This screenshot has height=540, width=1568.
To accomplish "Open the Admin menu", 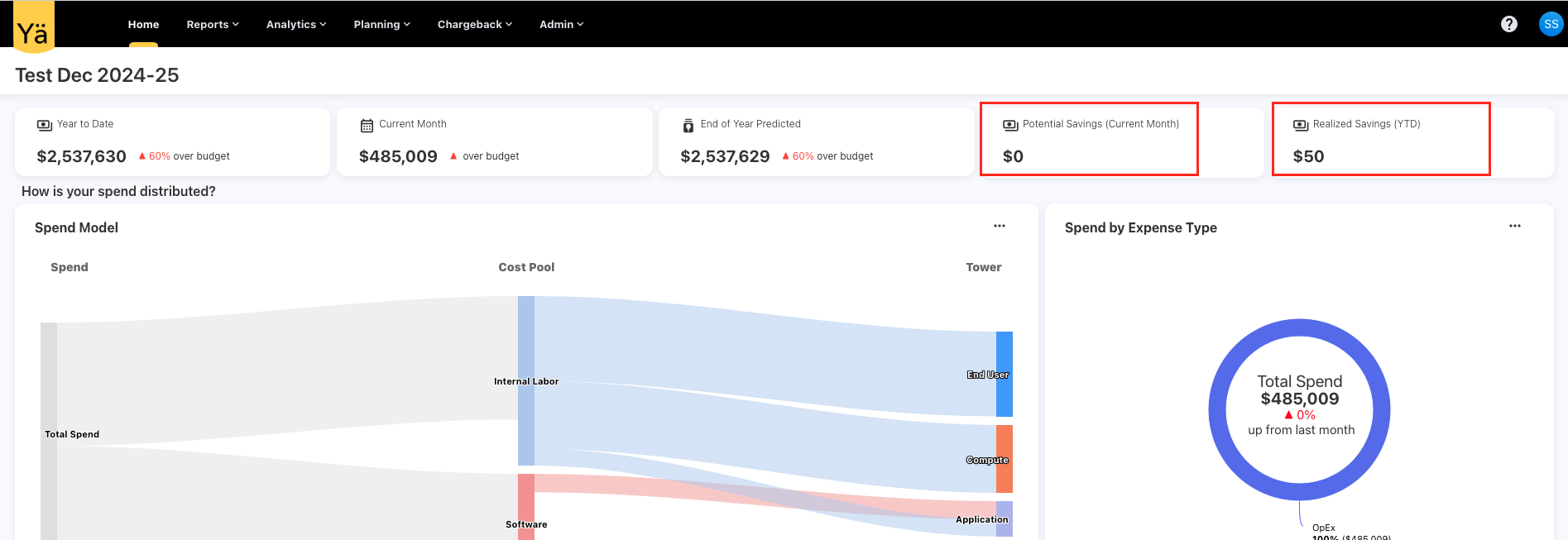I will pyautogui.click(x=561, y=25).
